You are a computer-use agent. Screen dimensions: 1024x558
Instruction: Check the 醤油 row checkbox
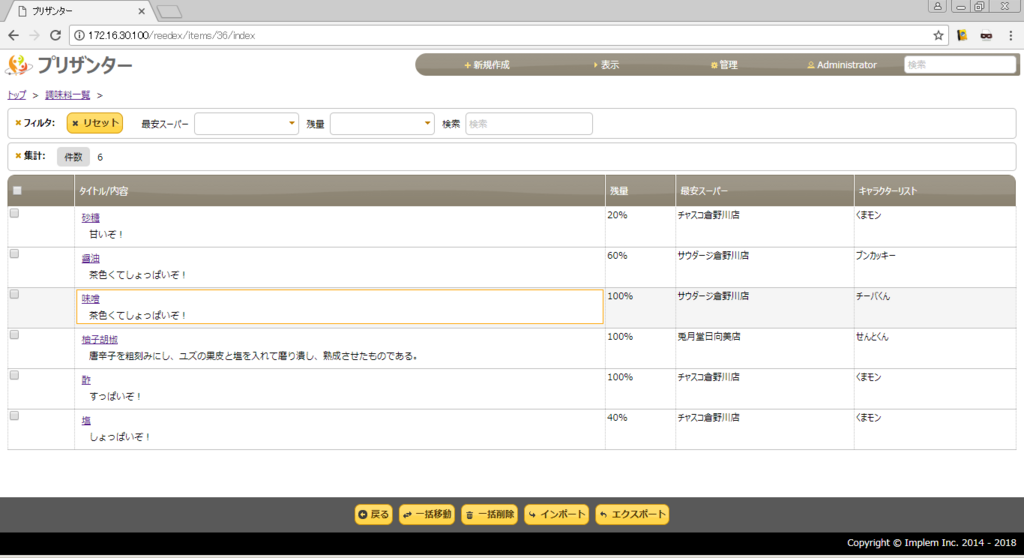pyautogui.click(x=14, y=254)
